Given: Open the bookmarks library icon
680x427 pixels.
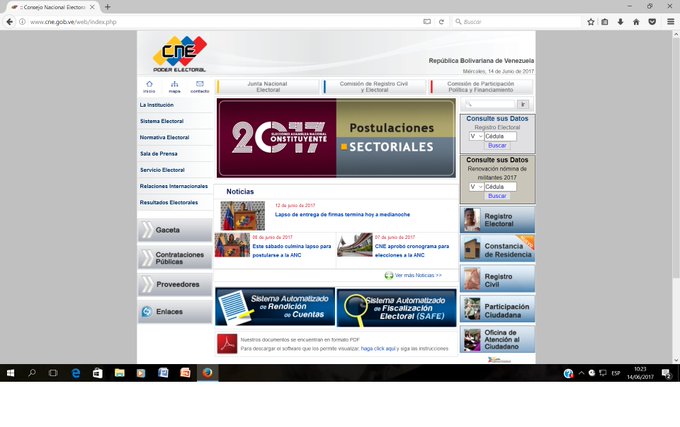Looking at the screenshot, I should coord(605,22).
